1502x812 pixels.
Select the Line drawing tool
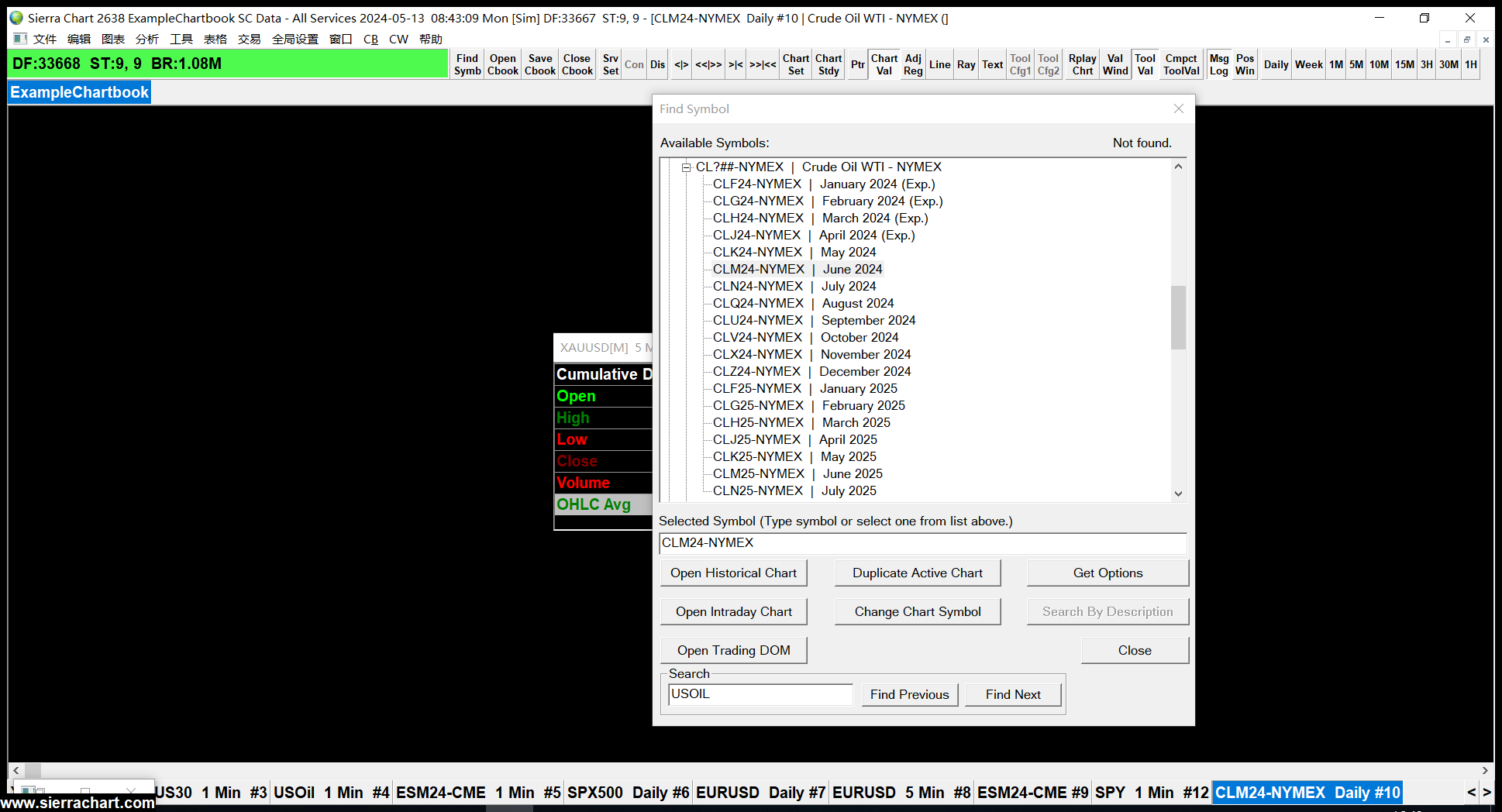[x=940, y=64]
